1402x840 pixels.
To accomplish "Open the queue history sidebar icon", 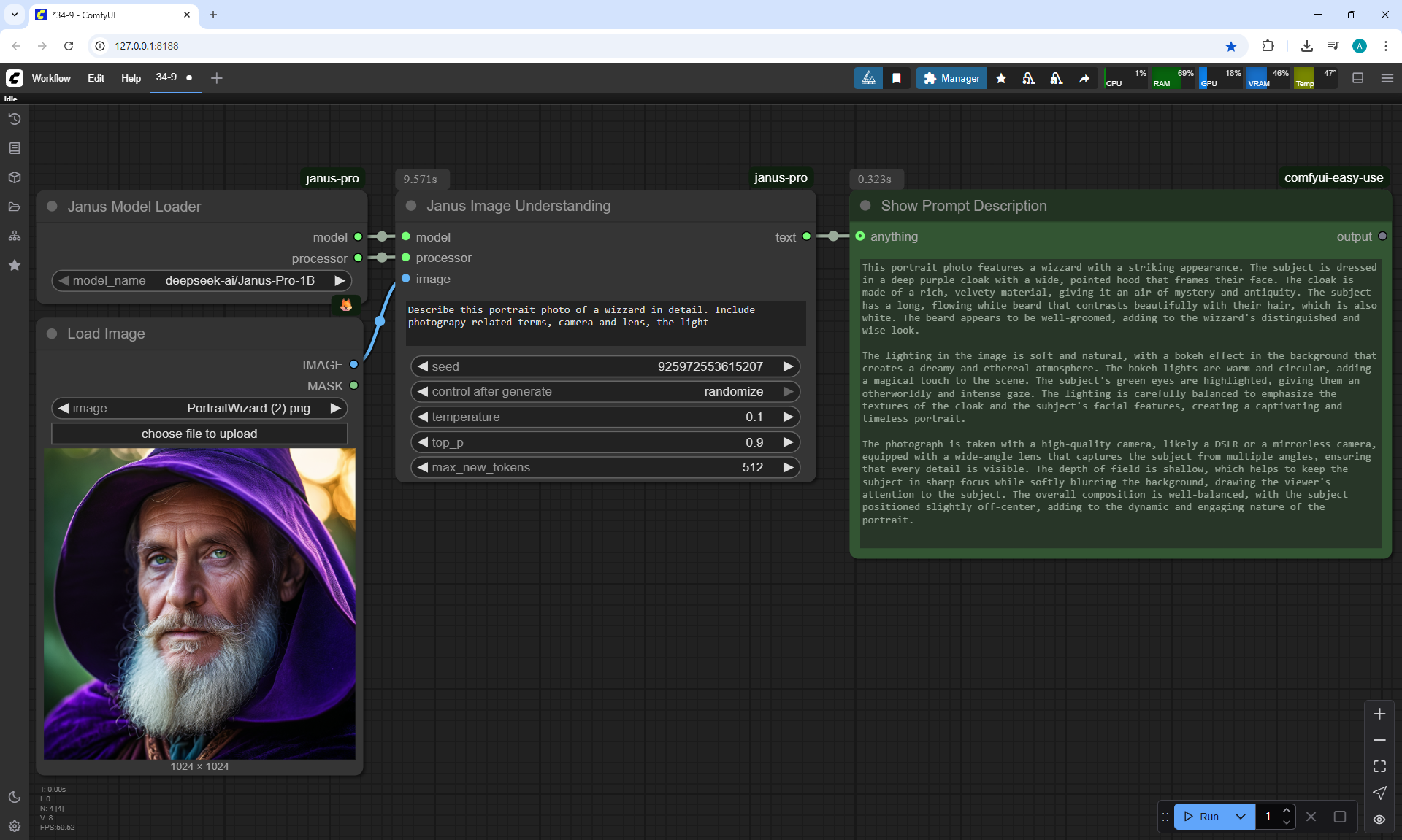I will (15, 119).
